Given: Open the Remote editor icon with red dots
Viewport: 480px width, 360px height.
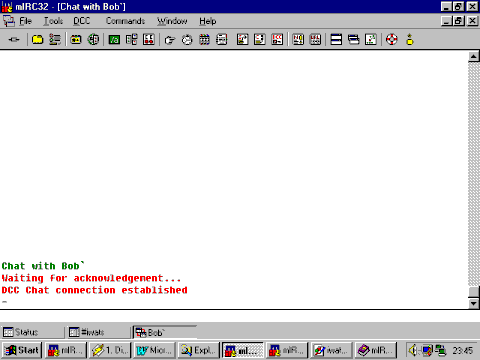Looking at the screenshot, I should tap(149, 40).
